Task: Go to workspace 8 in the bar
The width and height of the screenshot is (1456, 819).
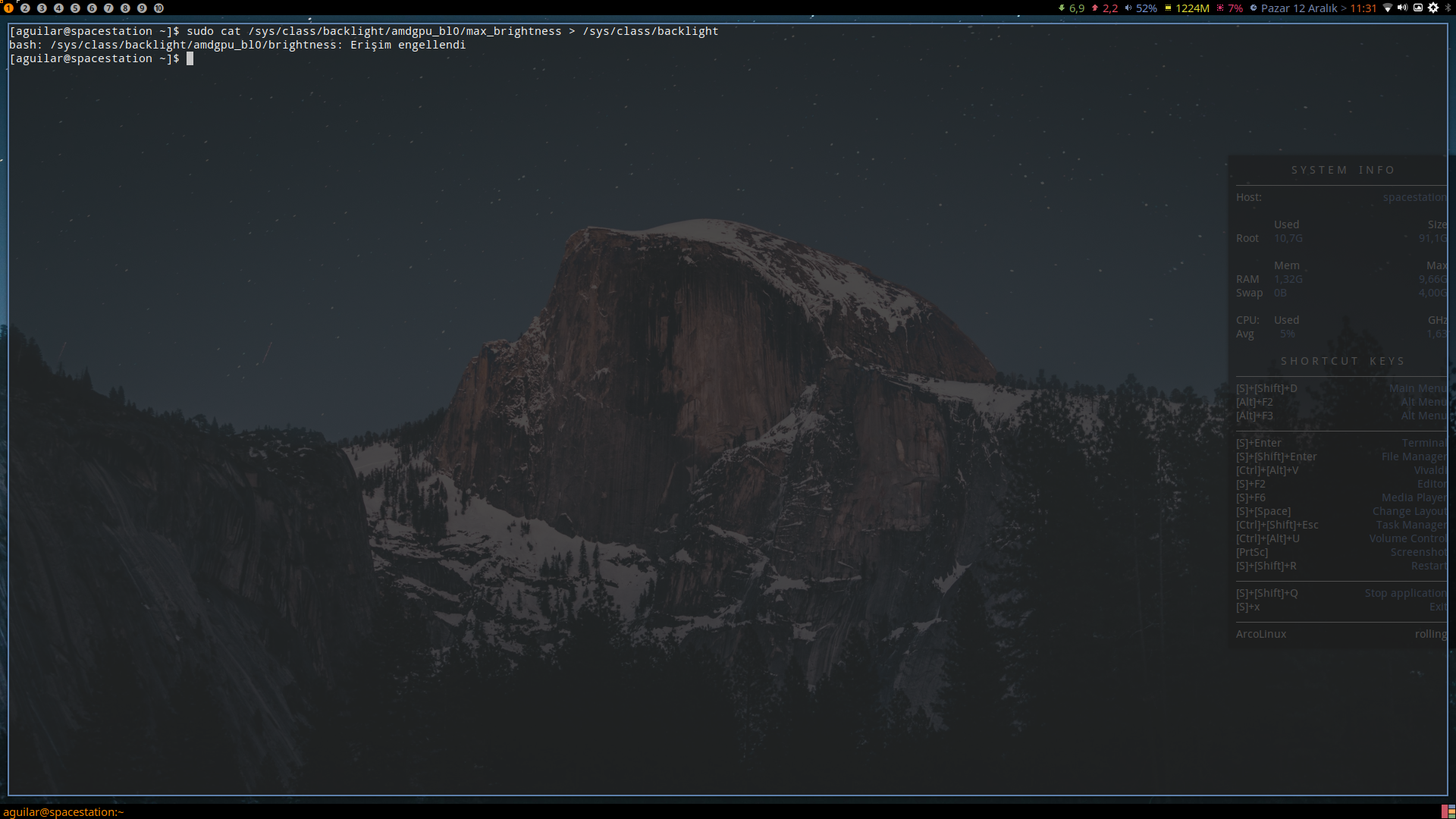Action: 125,8
